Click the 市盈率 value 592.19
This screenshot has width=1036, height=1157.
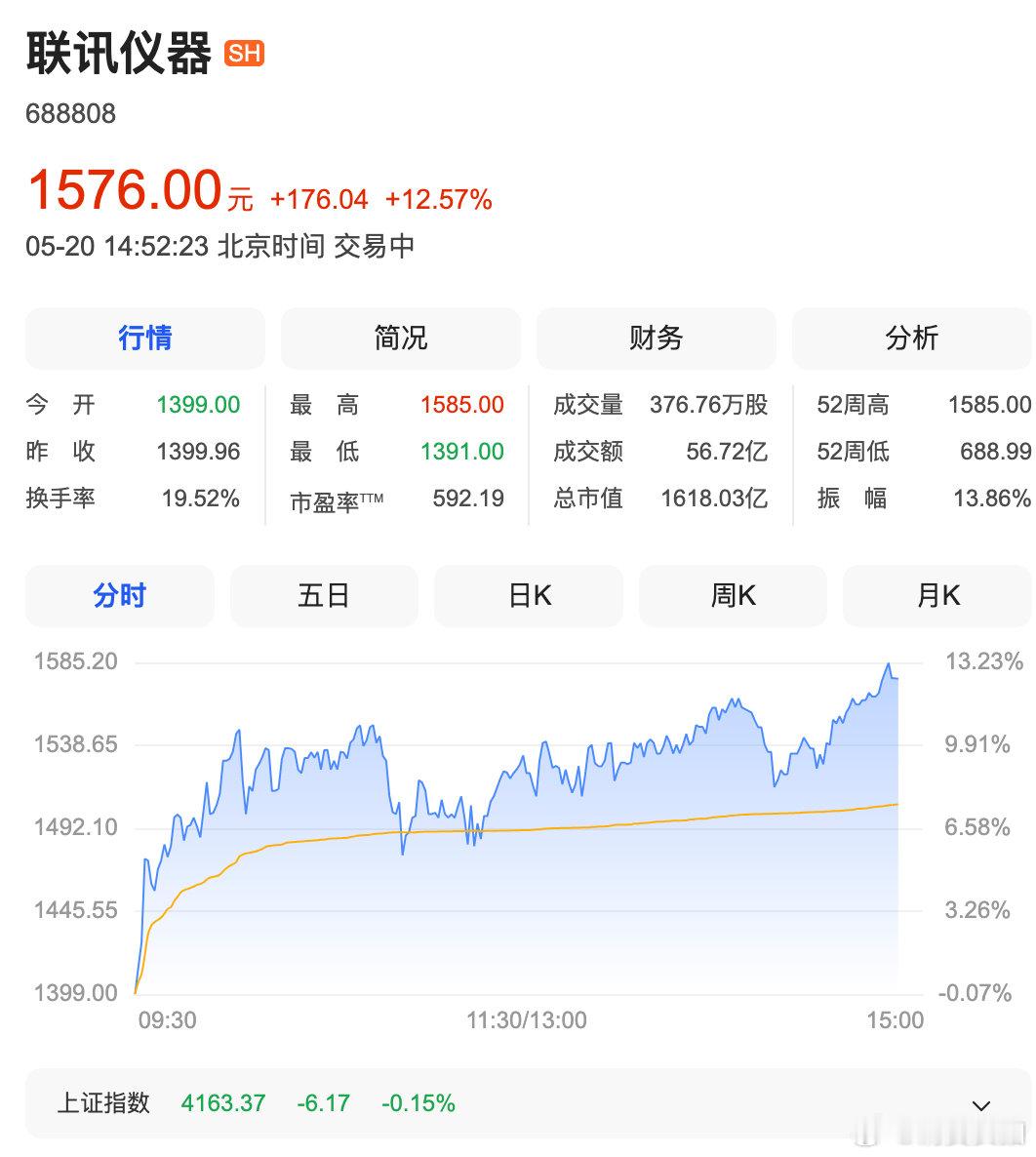[468, 499]
